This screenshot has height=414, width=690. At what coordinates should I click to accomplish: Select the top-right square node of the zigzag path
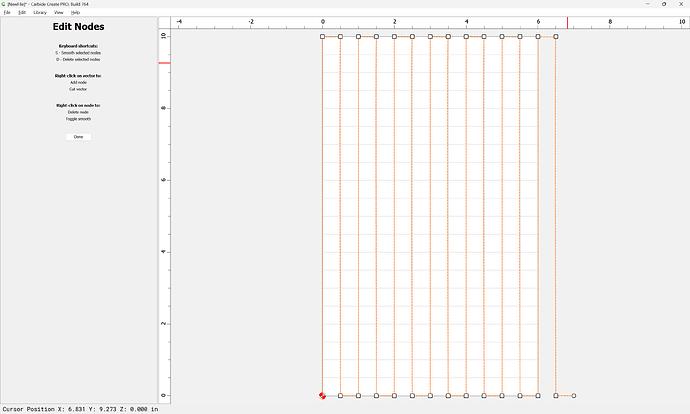(x=556, y=37)
